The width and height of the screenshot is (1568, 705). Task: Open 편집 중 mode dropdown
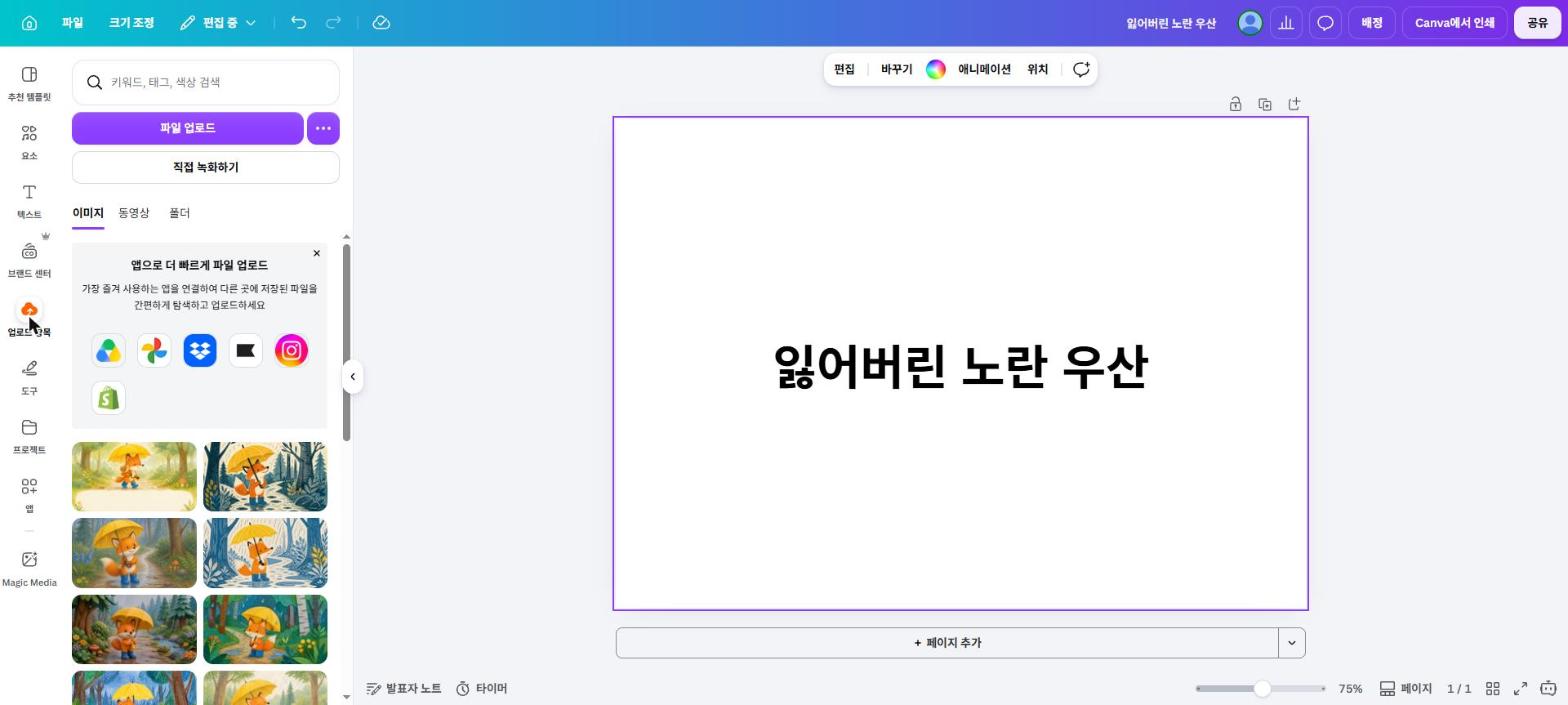click(x=218, y=23)
